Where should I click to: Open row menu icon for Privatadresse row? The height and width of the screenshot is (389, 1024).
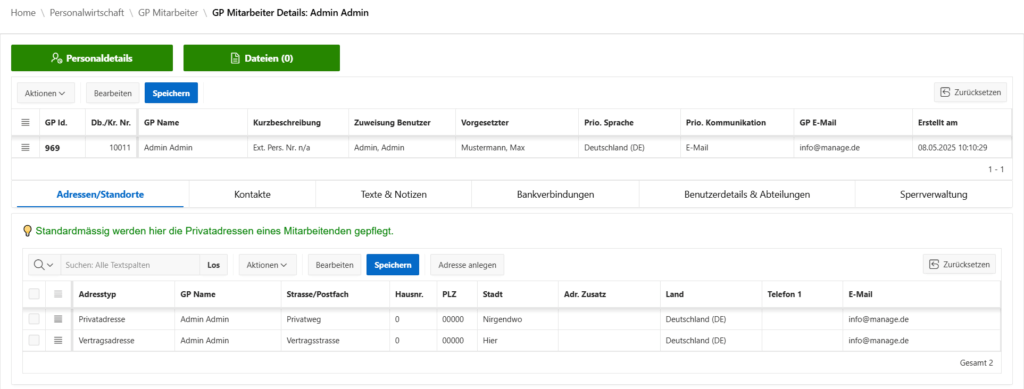58,319
